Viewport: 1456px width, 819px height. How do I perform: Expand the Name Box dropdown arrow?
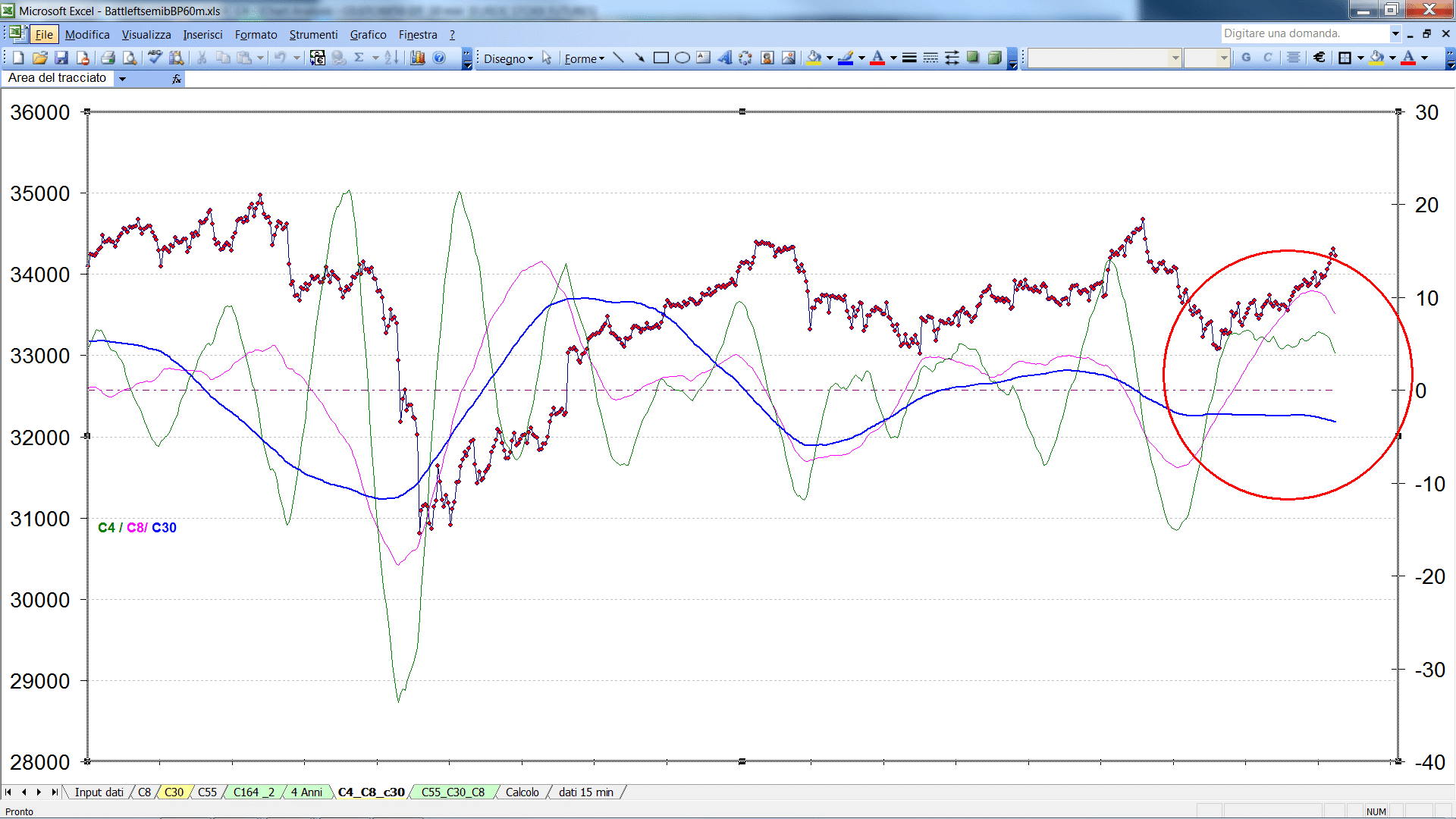pos(122,78)
